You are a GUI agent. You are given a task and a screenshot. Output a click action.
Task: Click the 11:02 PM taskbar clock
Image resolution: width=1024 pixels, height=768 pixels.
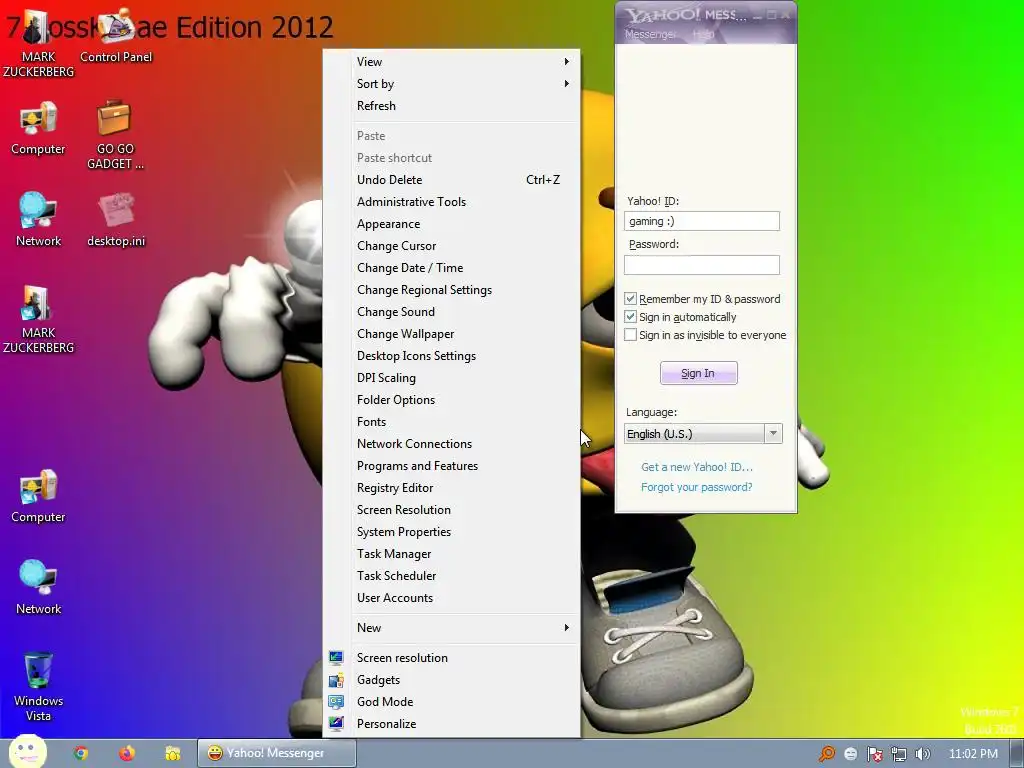tap(973, 754)
